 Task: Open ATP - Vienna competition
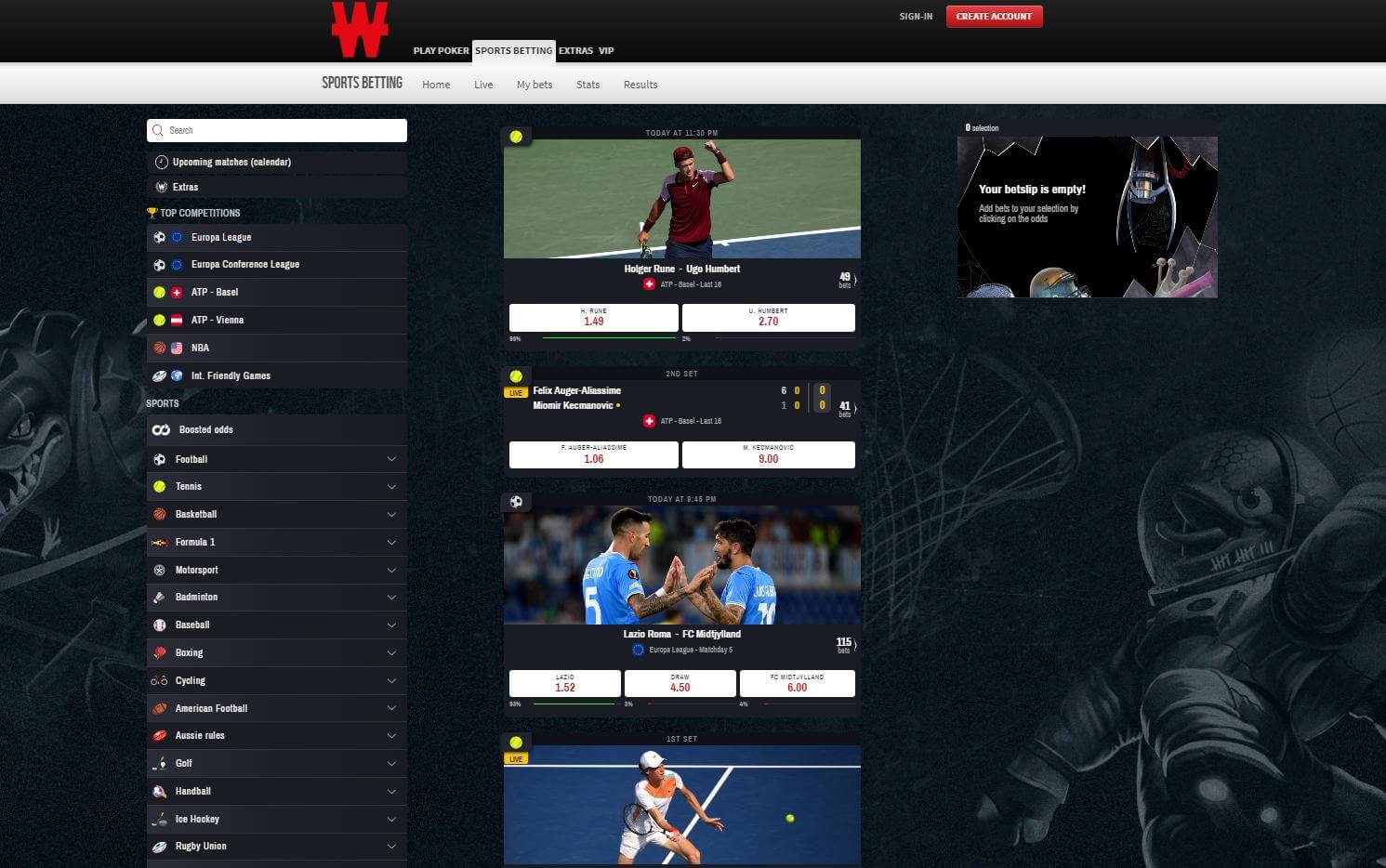coord(277,320)
